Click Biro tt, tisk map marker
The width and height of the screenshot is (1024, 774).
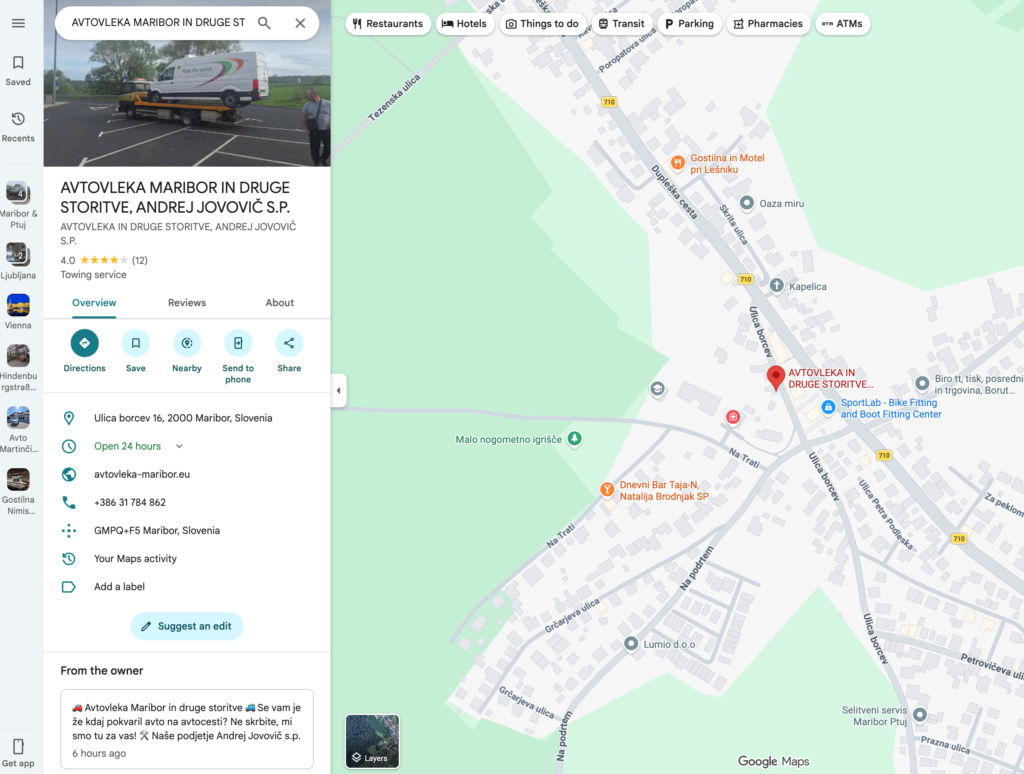pos(922,383)
